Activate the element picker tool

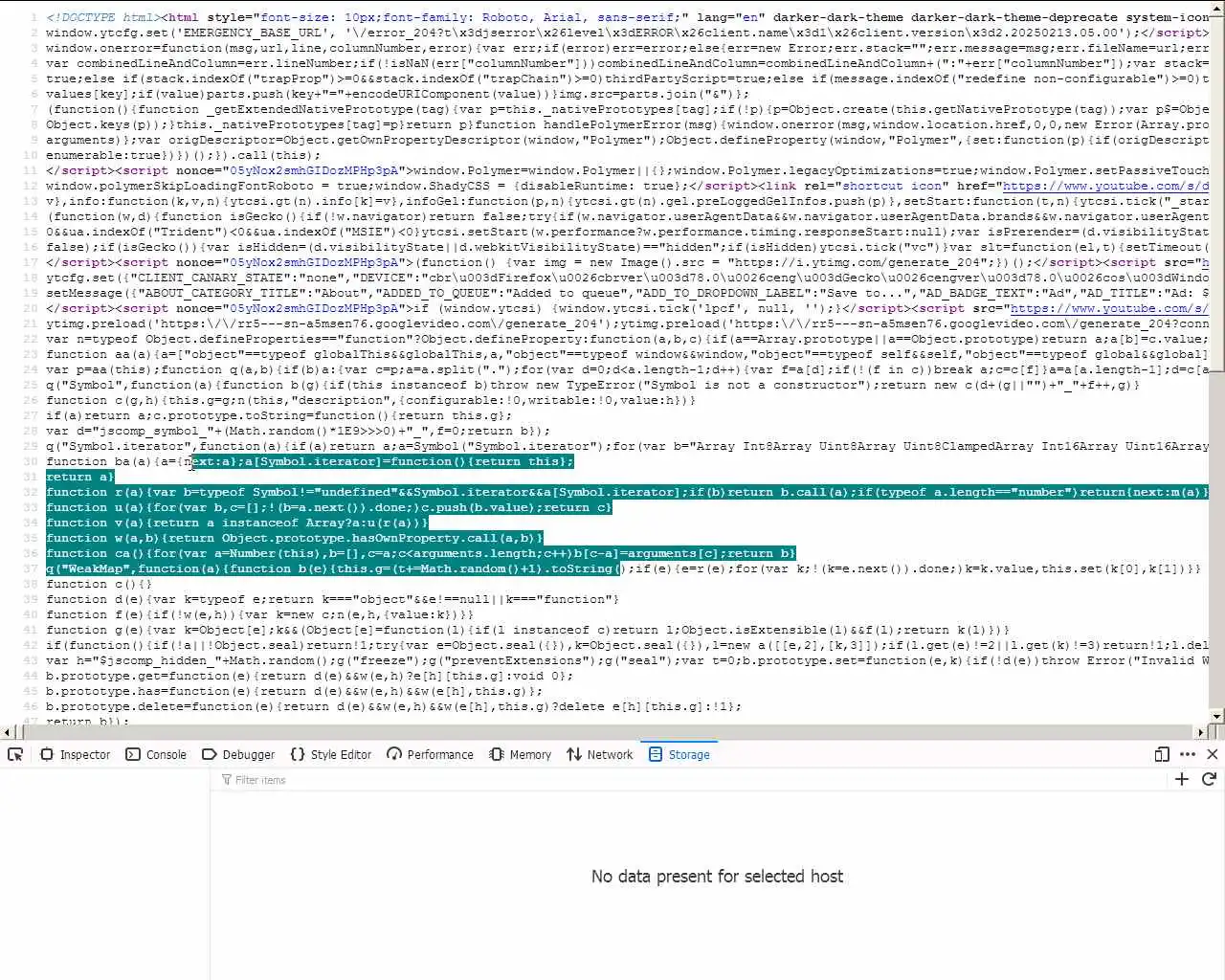pos(15,754)
